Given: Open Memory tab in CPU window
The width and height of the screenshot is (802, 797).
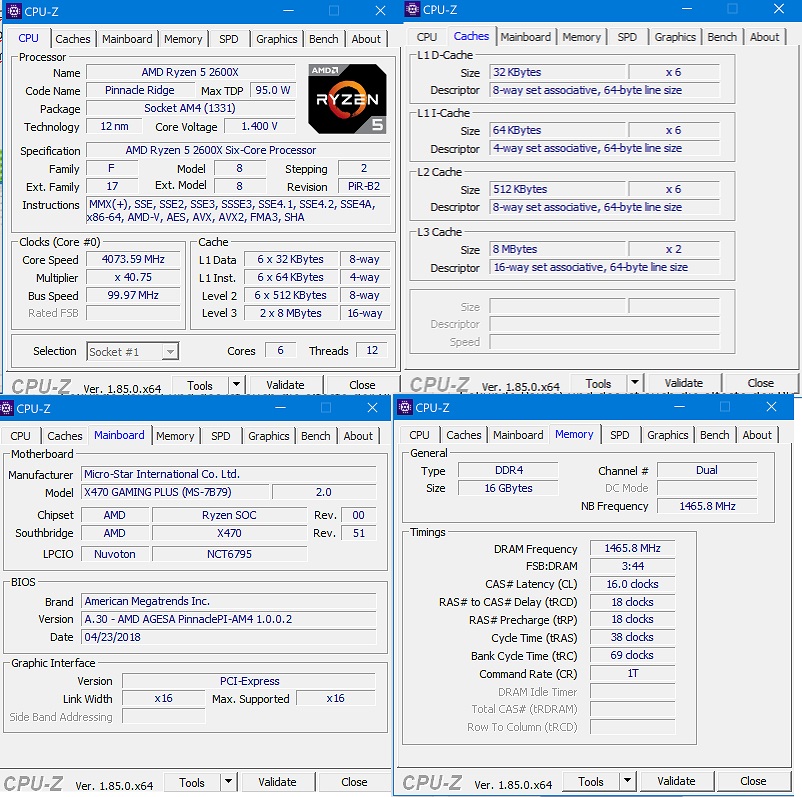Looking at the screenshot, I should pos(183,39).
